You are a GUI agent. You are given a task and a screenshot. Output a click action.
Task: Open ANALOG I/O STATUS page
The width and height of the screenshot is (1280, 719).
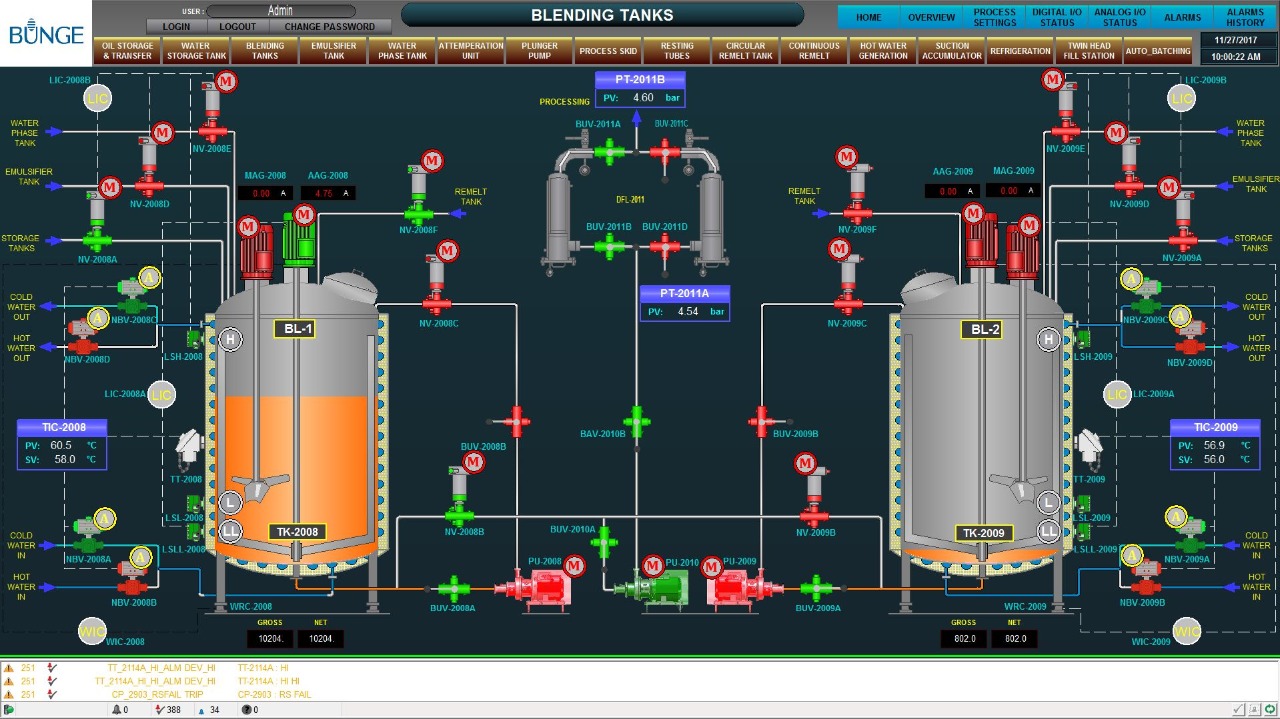pos(1120,17)
